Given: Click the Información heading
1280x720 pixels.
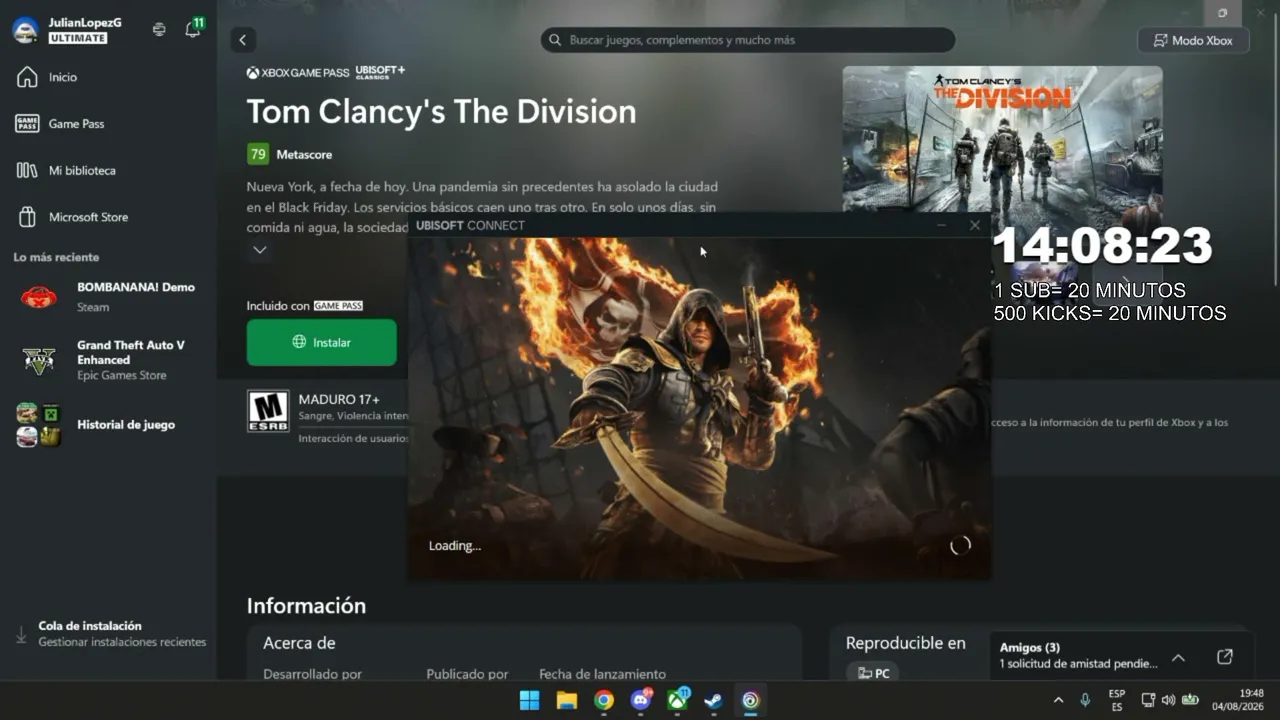Looking at the screenshot, I should click(x=306, y=606).
